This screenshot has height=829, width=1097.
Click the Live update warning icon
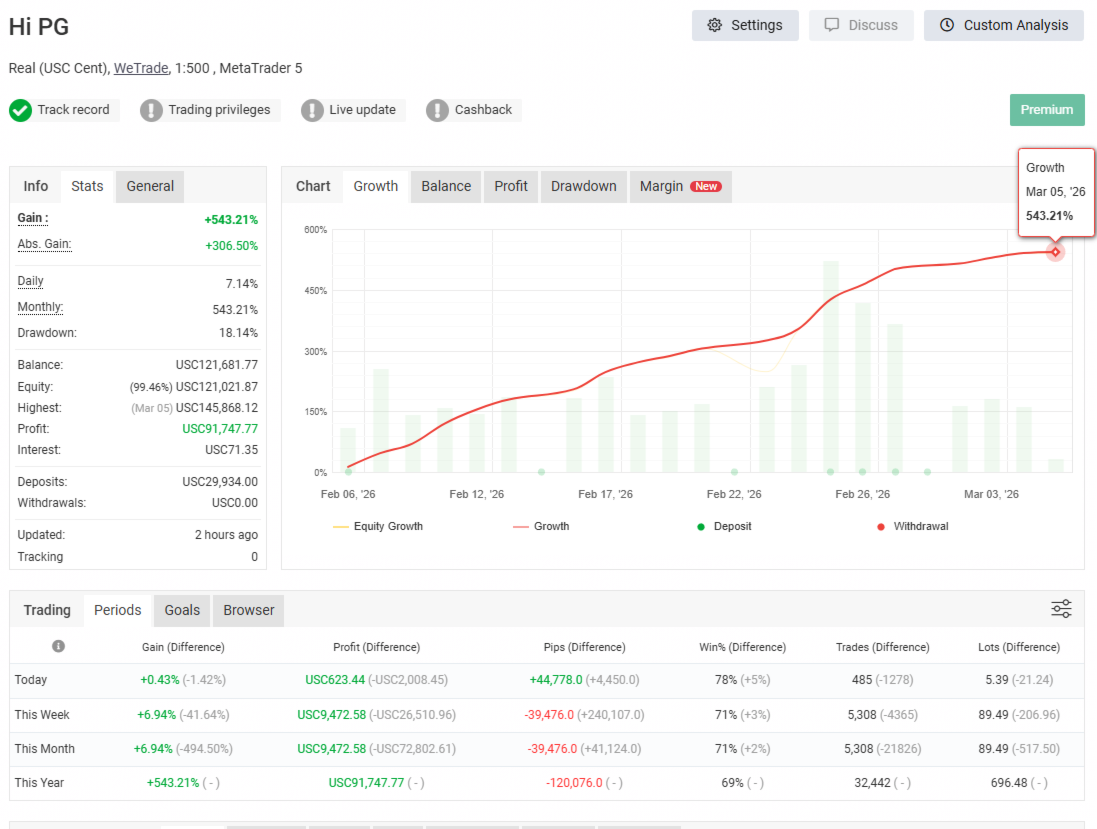pos(312,110)
